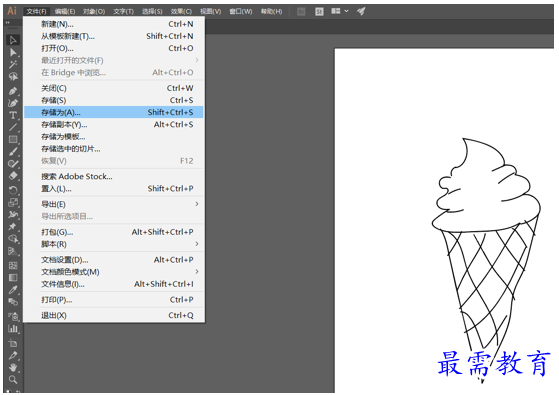
Task: Open the 选择(S) menu
Action: pyautogui.click(x=152, y=11)
